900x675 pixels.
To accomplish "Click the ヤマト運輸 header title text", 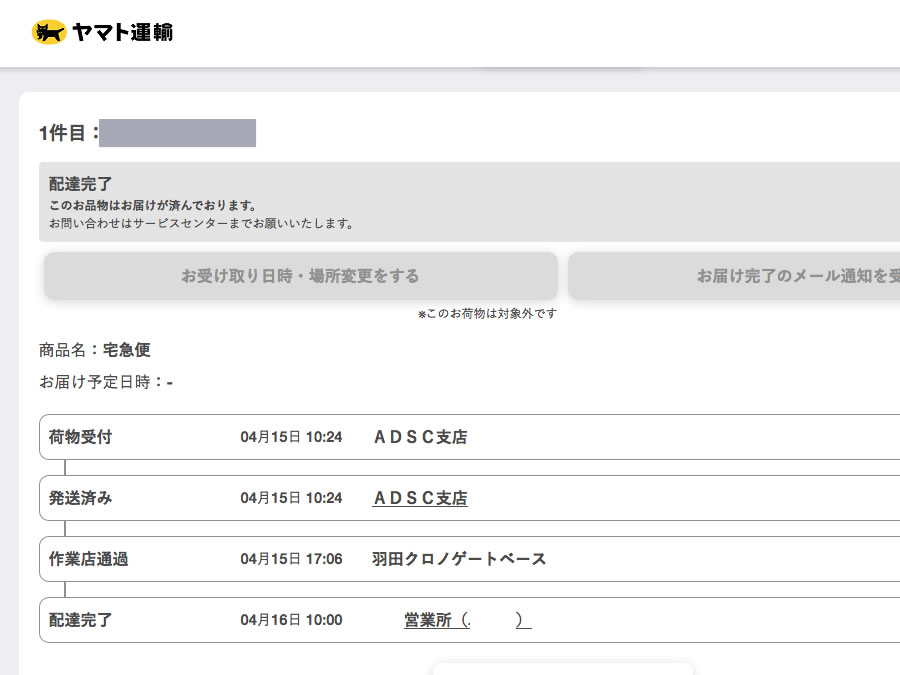I will coord(122,32).
